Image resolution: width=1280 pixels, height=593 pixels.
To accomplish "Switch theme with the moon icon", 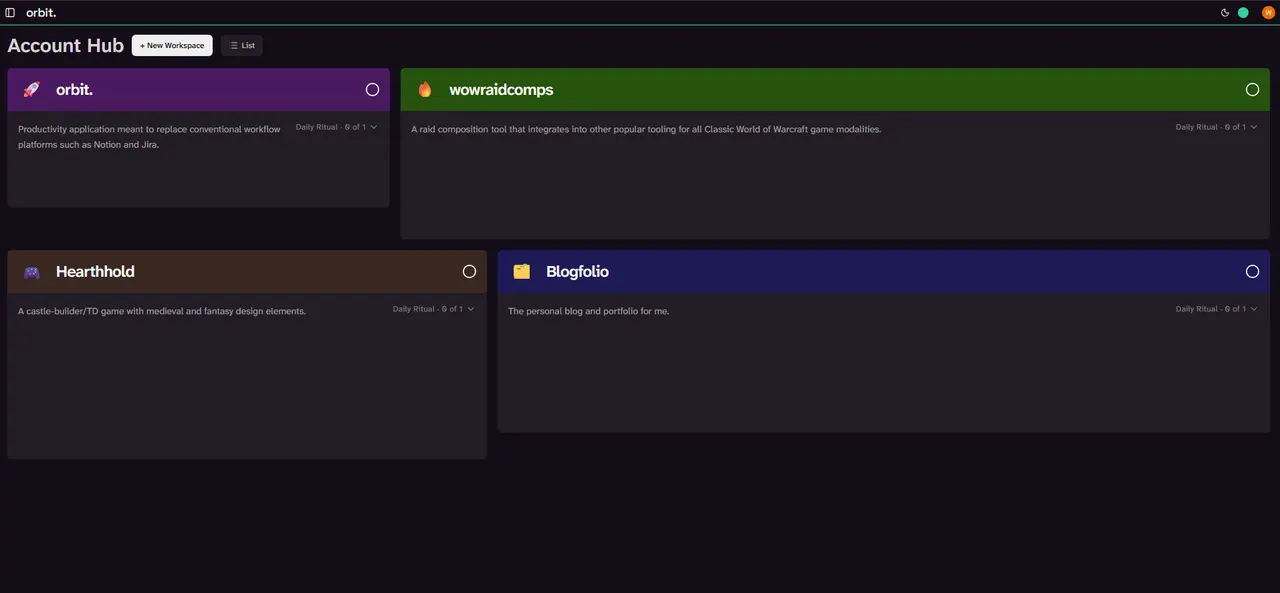I will coord(1225,13).
